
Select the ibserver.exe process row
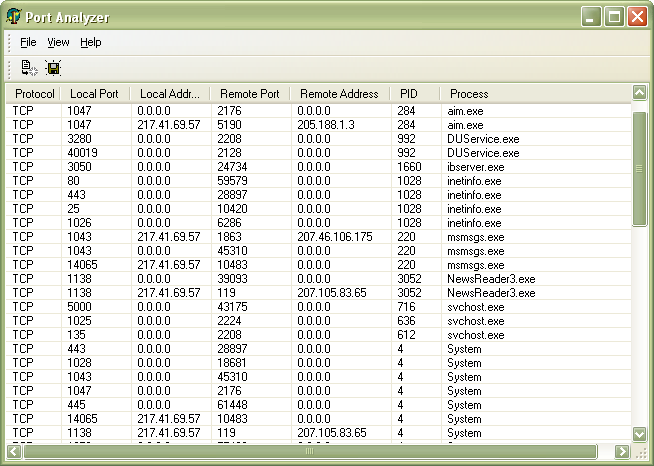pyautogui.click(x=319, y=167)
